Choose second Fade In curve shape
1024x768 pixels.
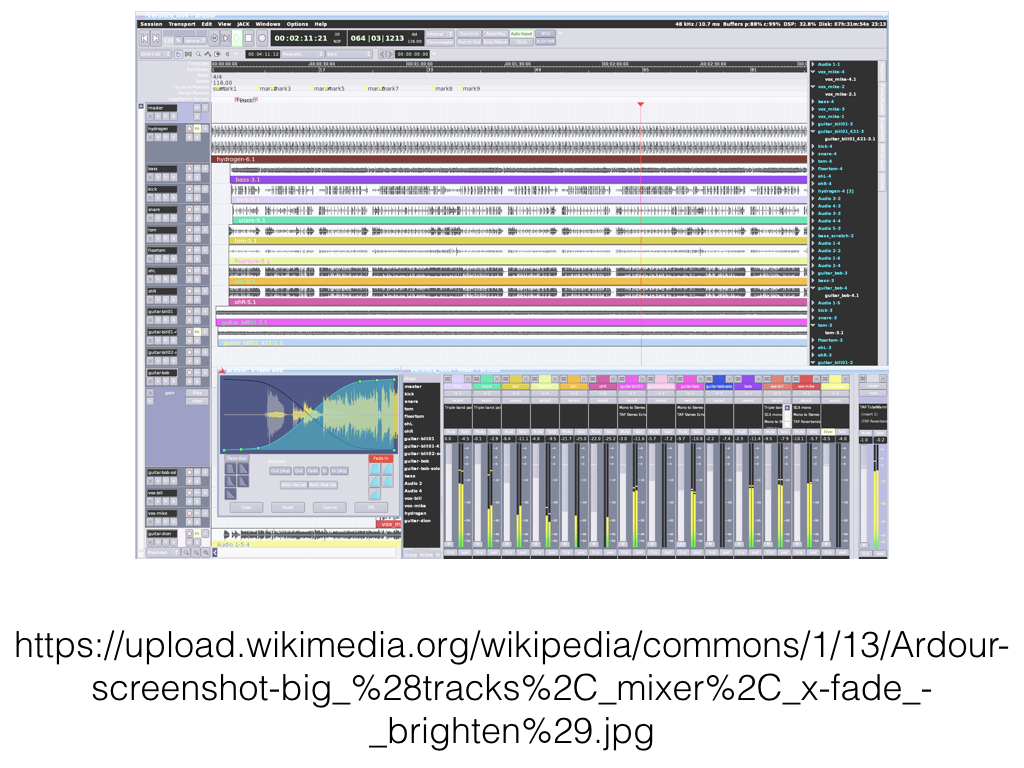(388, 468)
